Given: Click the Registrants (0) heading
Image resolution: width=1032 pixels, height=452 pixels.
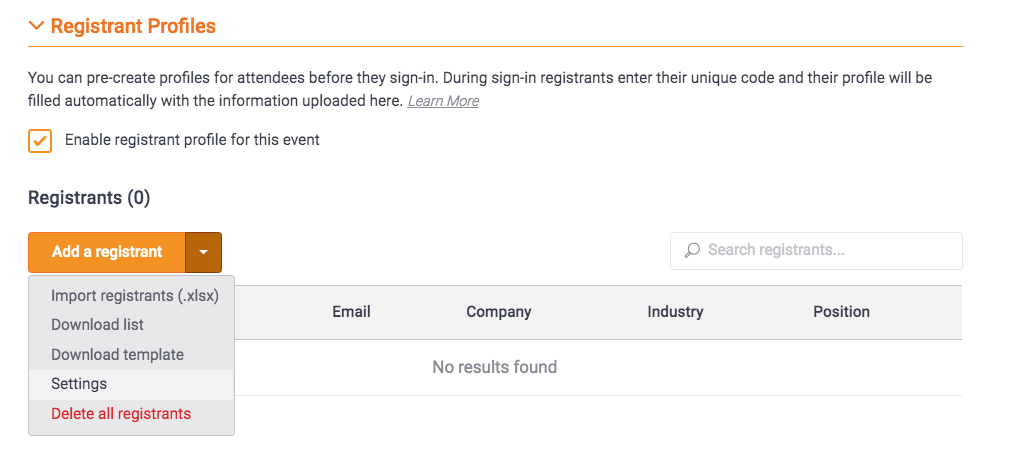Looking at the screenshot, I should pos(89,198).
